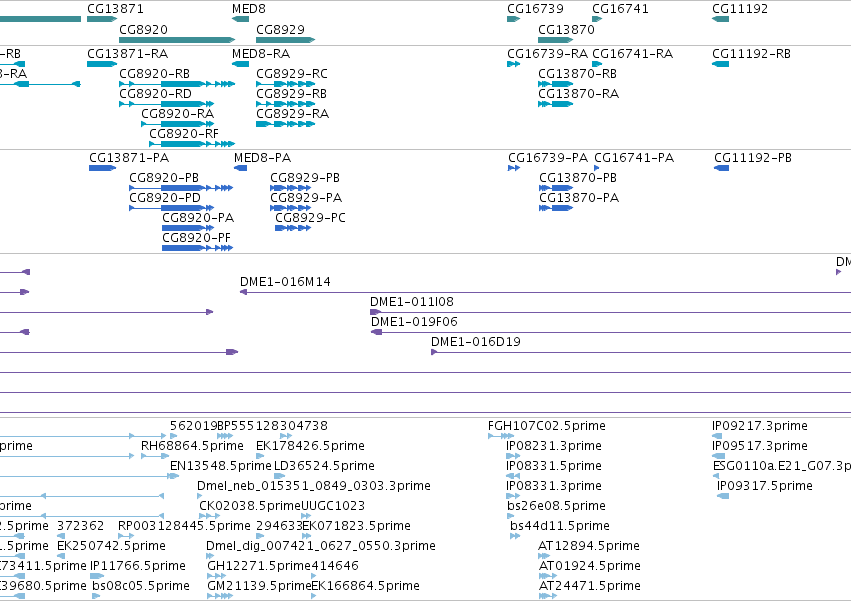This screenshot has width=851, height=601.
Task: Select the CG13871 gene label
Action: [116, 9]
